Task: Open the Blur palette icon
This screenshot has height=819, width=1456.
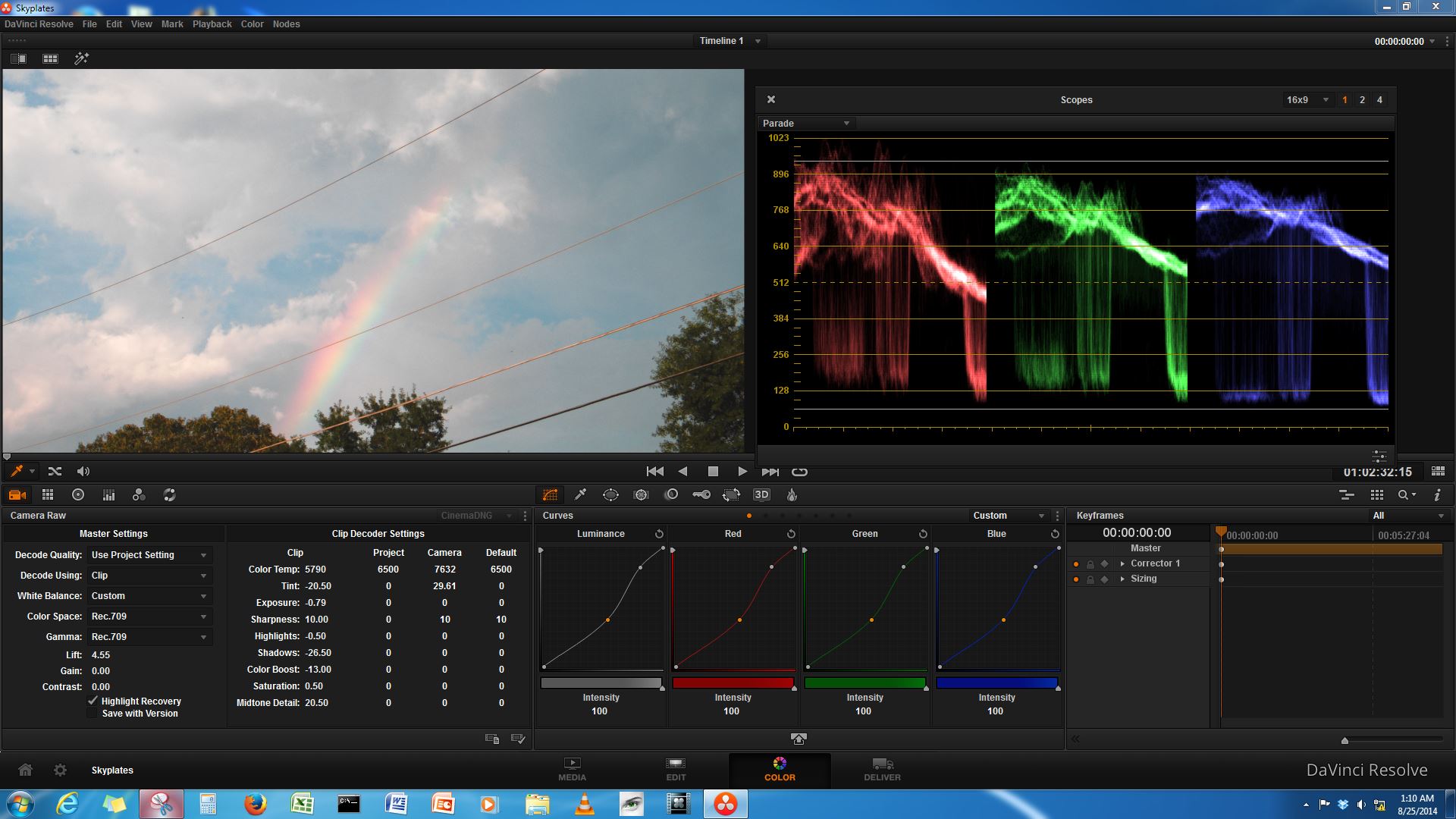Action: tap(671, 494)
